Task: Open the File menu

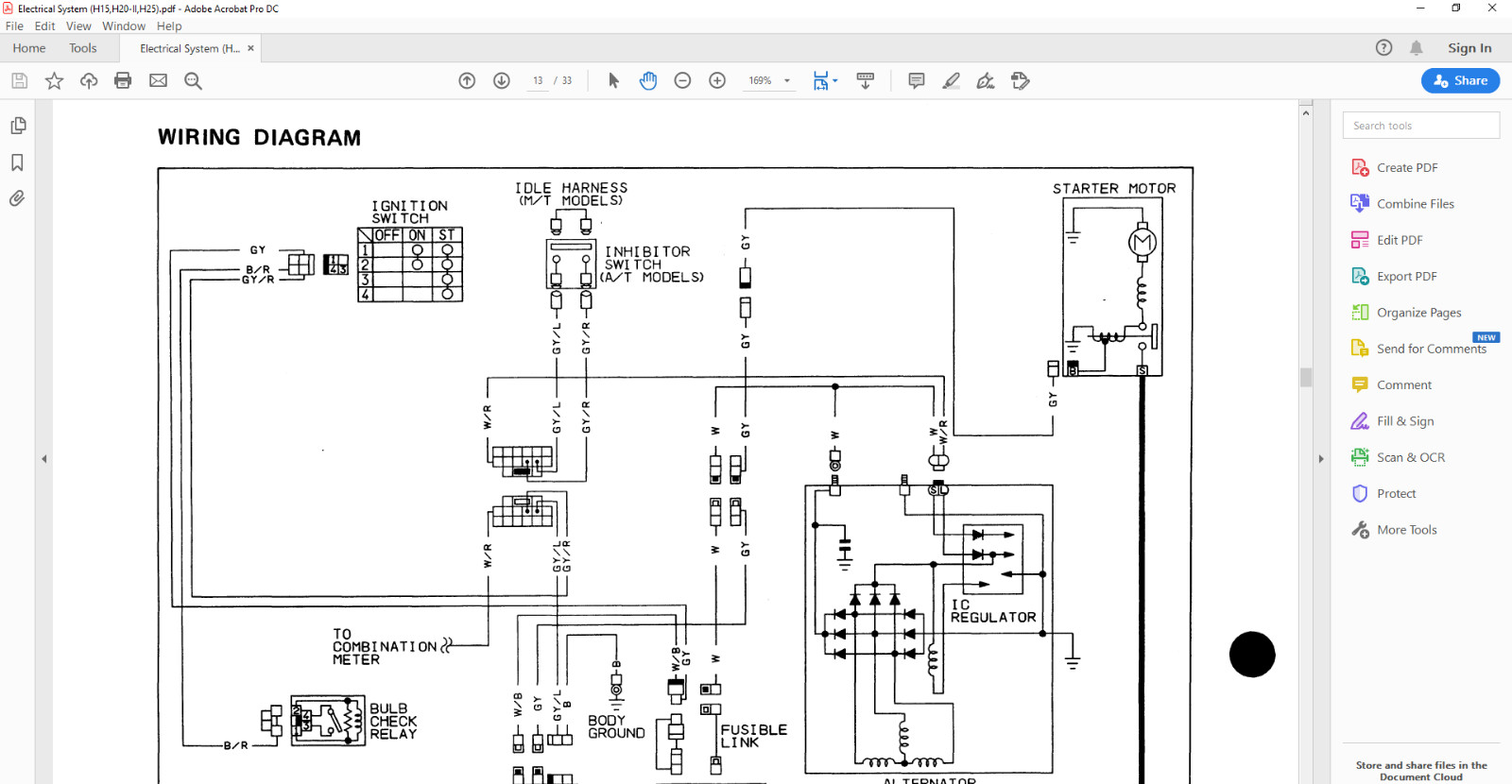Action: [14, 26]
